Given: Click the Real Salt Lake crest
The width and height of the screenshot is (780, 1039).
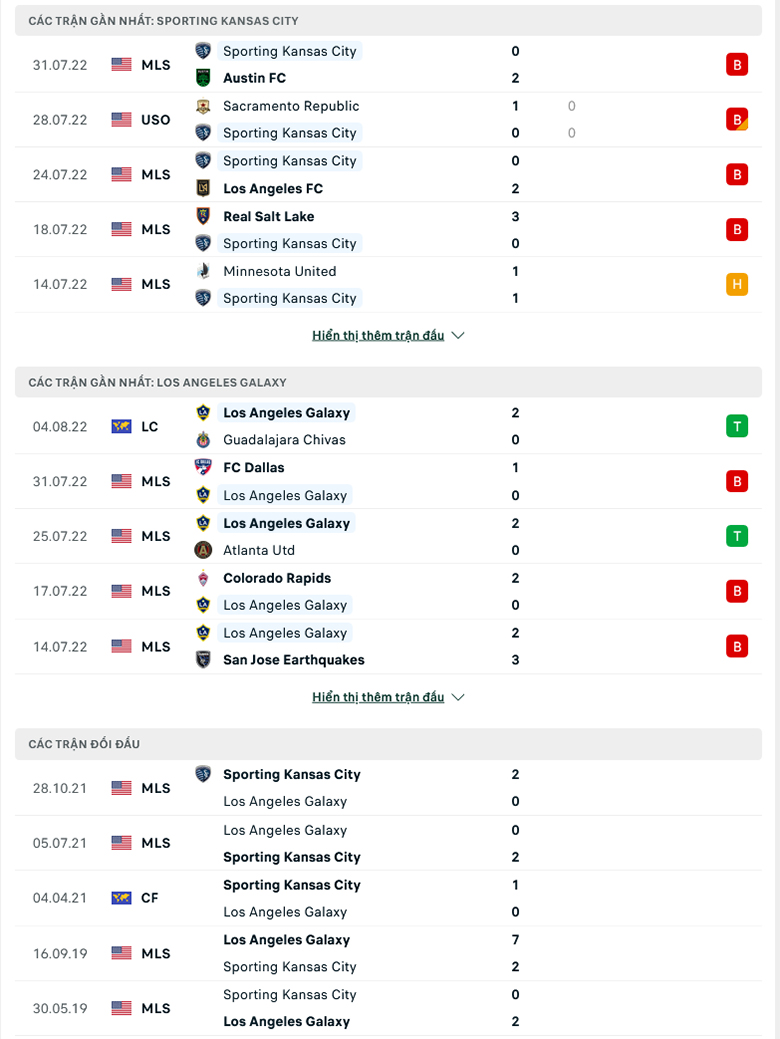Looking at the screenshot, I should click(203, 216).
